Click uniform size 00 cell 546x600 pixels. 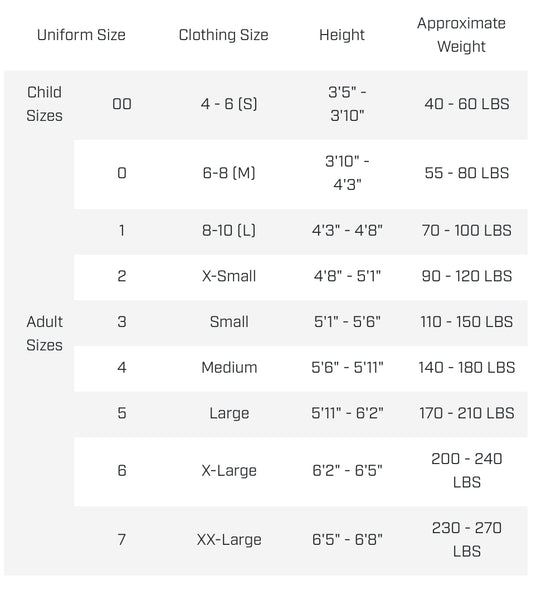[122, 104]
